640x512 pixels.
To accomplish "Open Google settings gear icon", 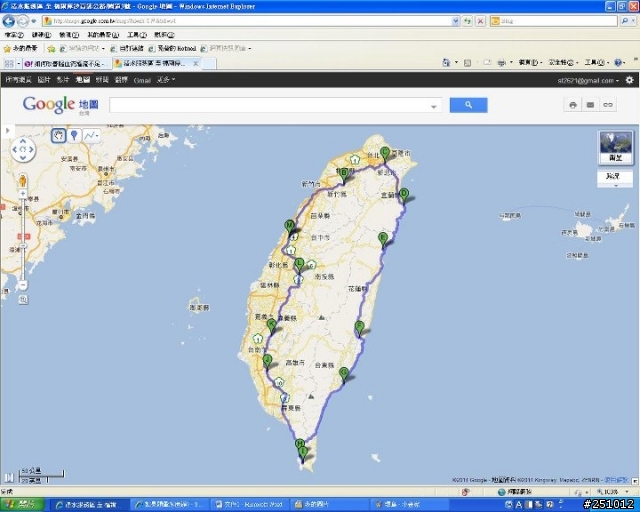I will coord(630,80).
